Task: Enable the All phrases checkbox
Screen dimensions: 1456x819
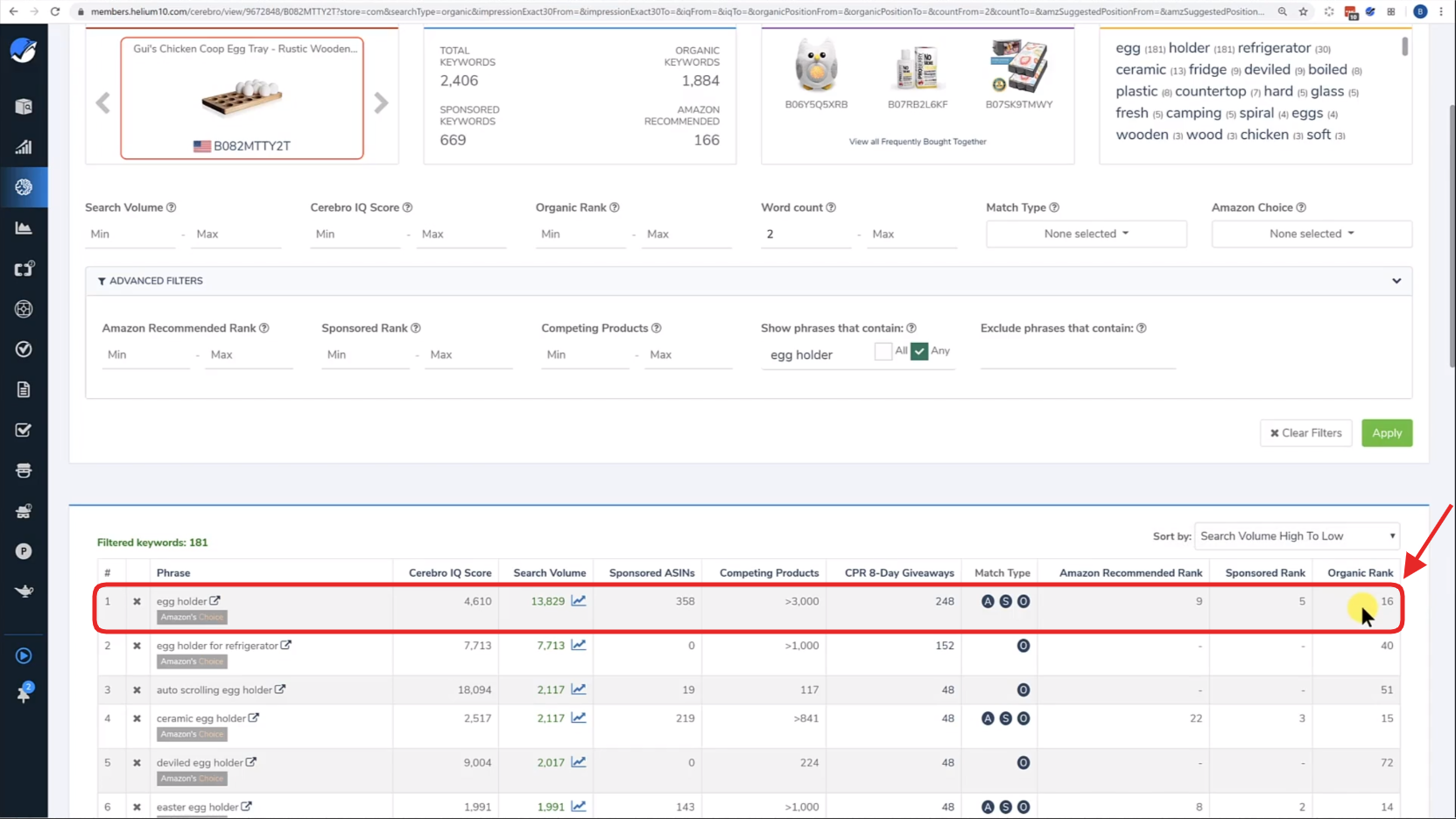Action: click(883, 351)
